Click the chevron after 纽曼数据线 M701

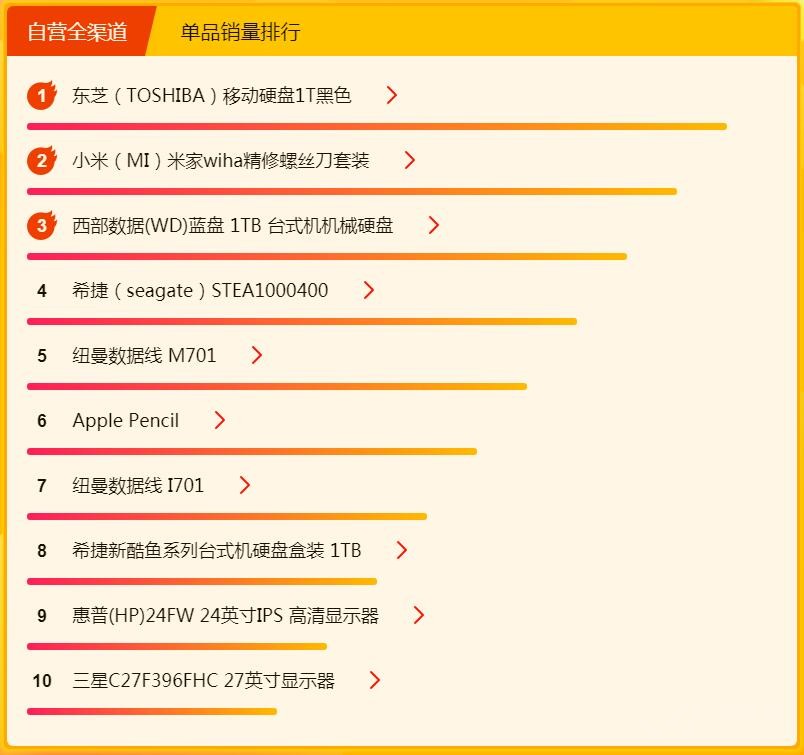pos(257,355)
